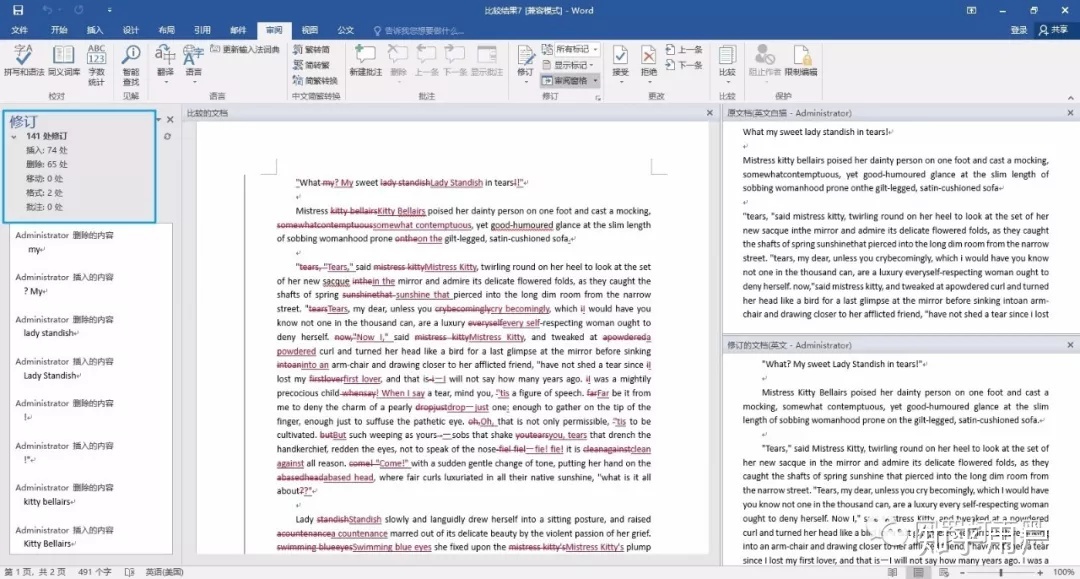This screenshot has height=579, width=1080.
Task: Switch to the 插入 (Insert) tab
Action: tap(95, 30)
